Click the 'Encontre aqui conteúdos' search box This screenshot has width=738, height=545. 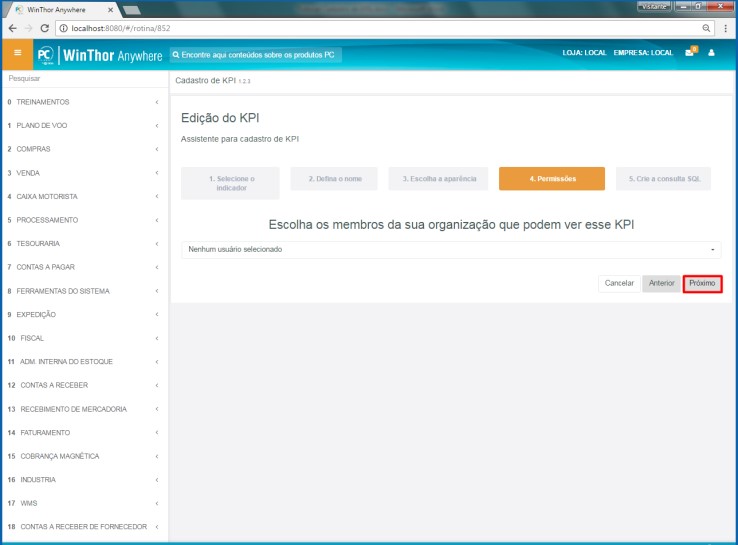[256, 55]
